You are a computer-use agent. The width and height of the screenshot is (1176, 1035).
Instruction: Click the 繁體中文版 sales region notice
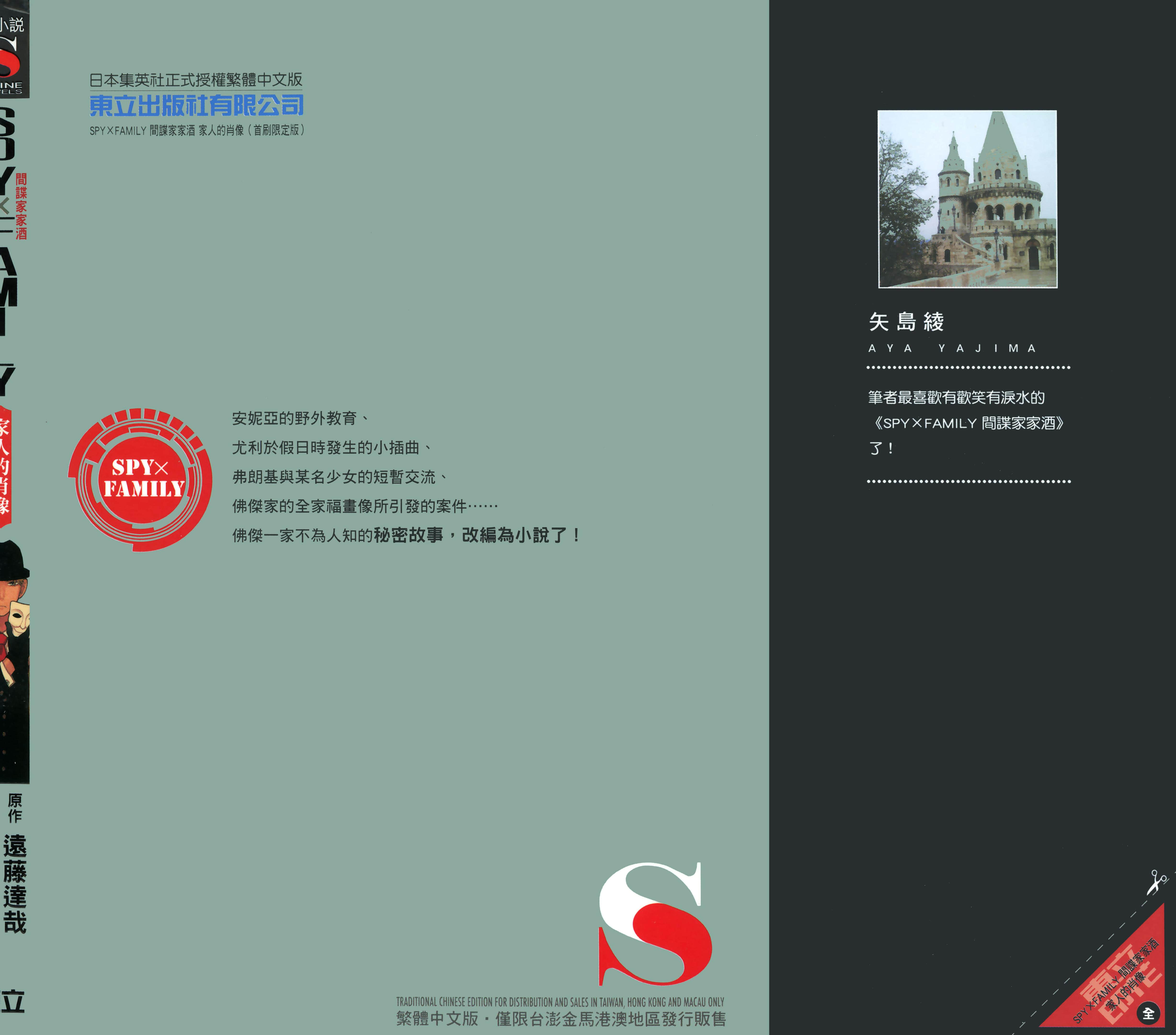[x=561, y=1019]
